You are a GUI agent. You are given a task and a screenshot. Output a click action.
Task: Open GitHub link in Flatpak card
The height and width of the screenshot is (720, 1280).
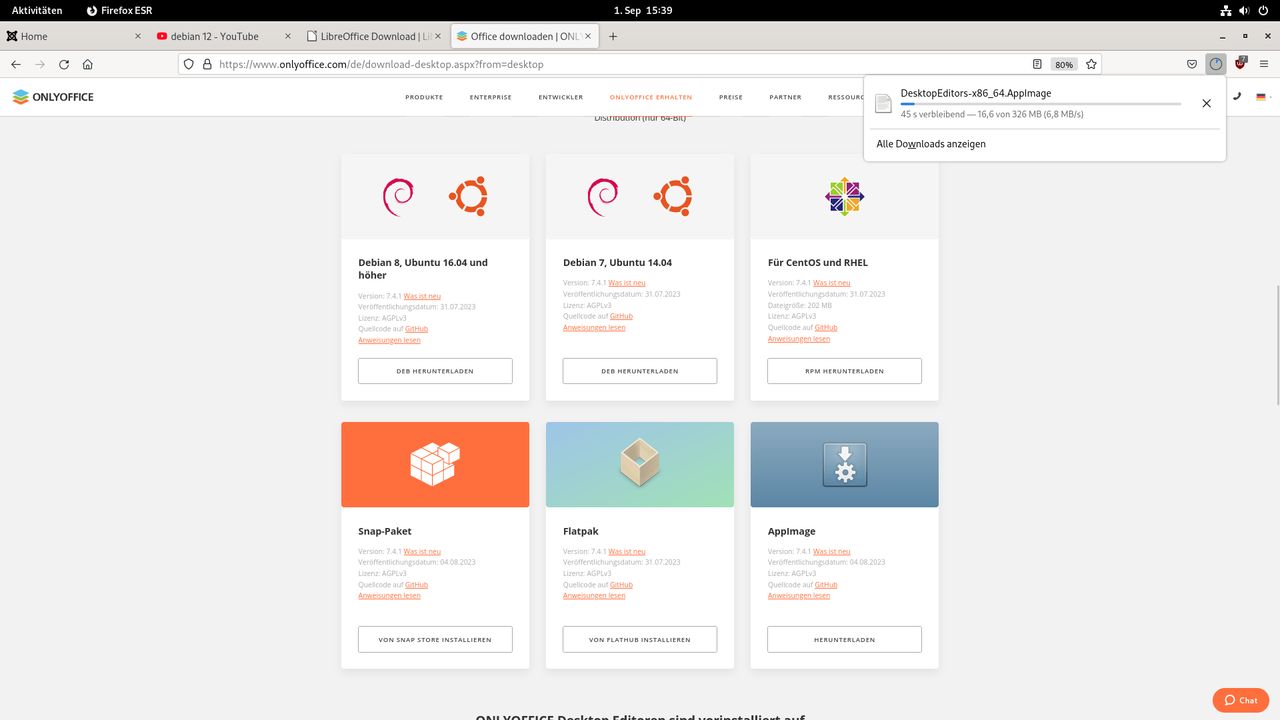[621, 585]
